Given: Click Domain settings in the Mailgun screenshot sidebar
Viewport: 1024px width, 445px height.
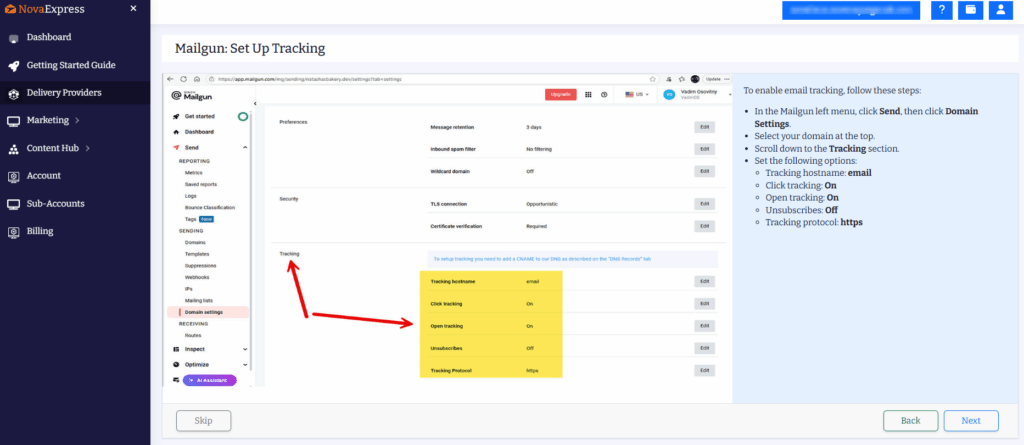Looking at the screenshot, I should coord(208,312).
